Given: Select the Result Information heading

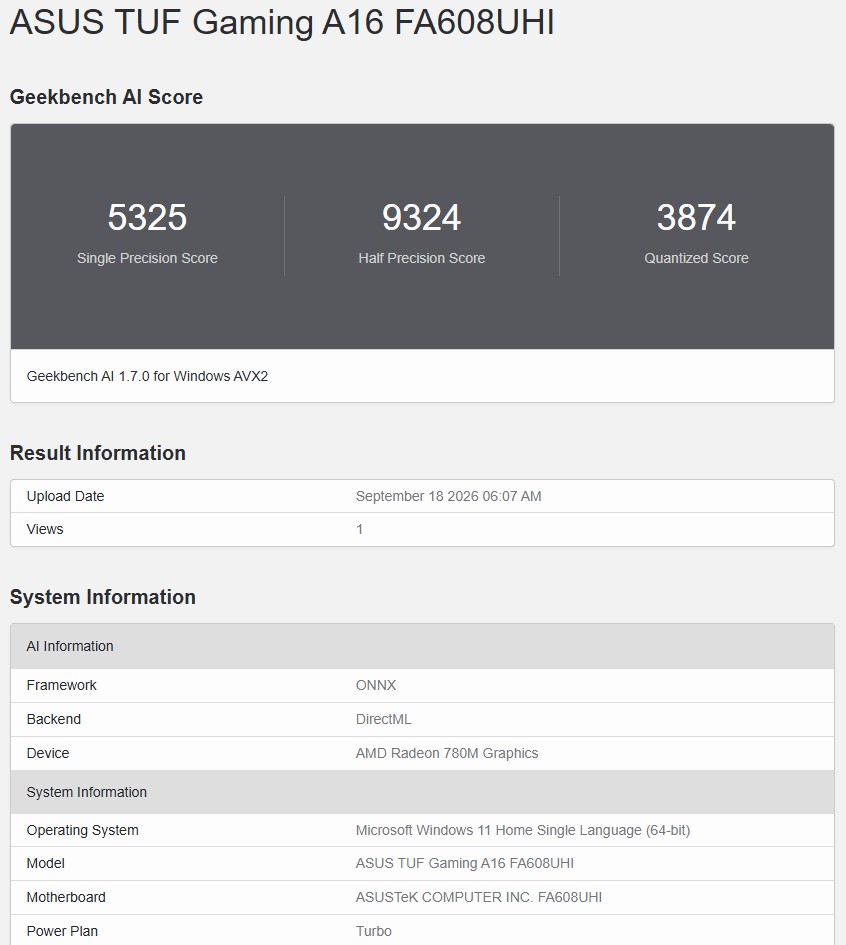Looking at the screenshot, I should tap(98, 453).
